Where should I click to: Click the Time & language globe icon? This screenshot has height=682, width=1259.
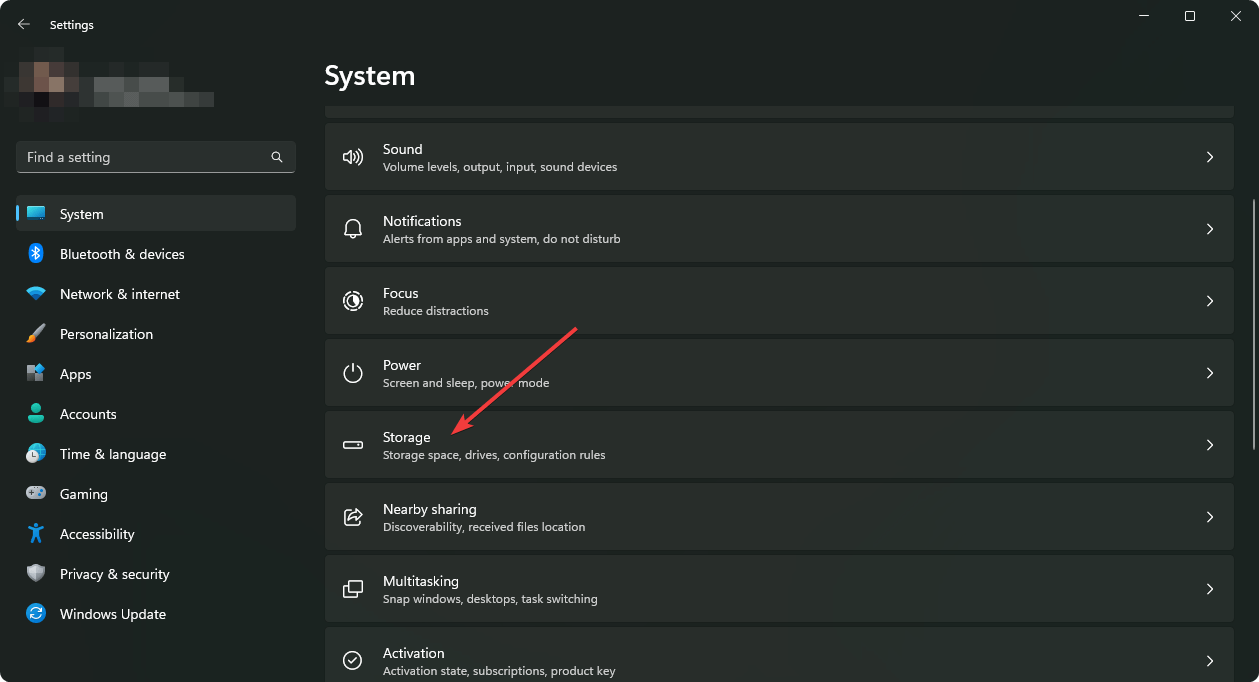click(36, 454)
